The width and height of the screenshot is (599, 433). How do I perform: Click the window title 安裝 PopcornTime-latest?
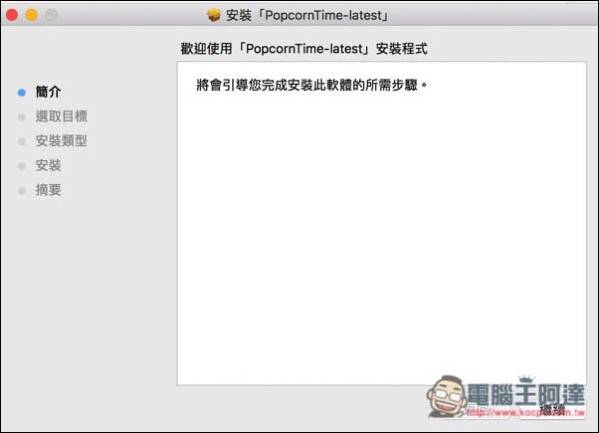click(307, 15)
